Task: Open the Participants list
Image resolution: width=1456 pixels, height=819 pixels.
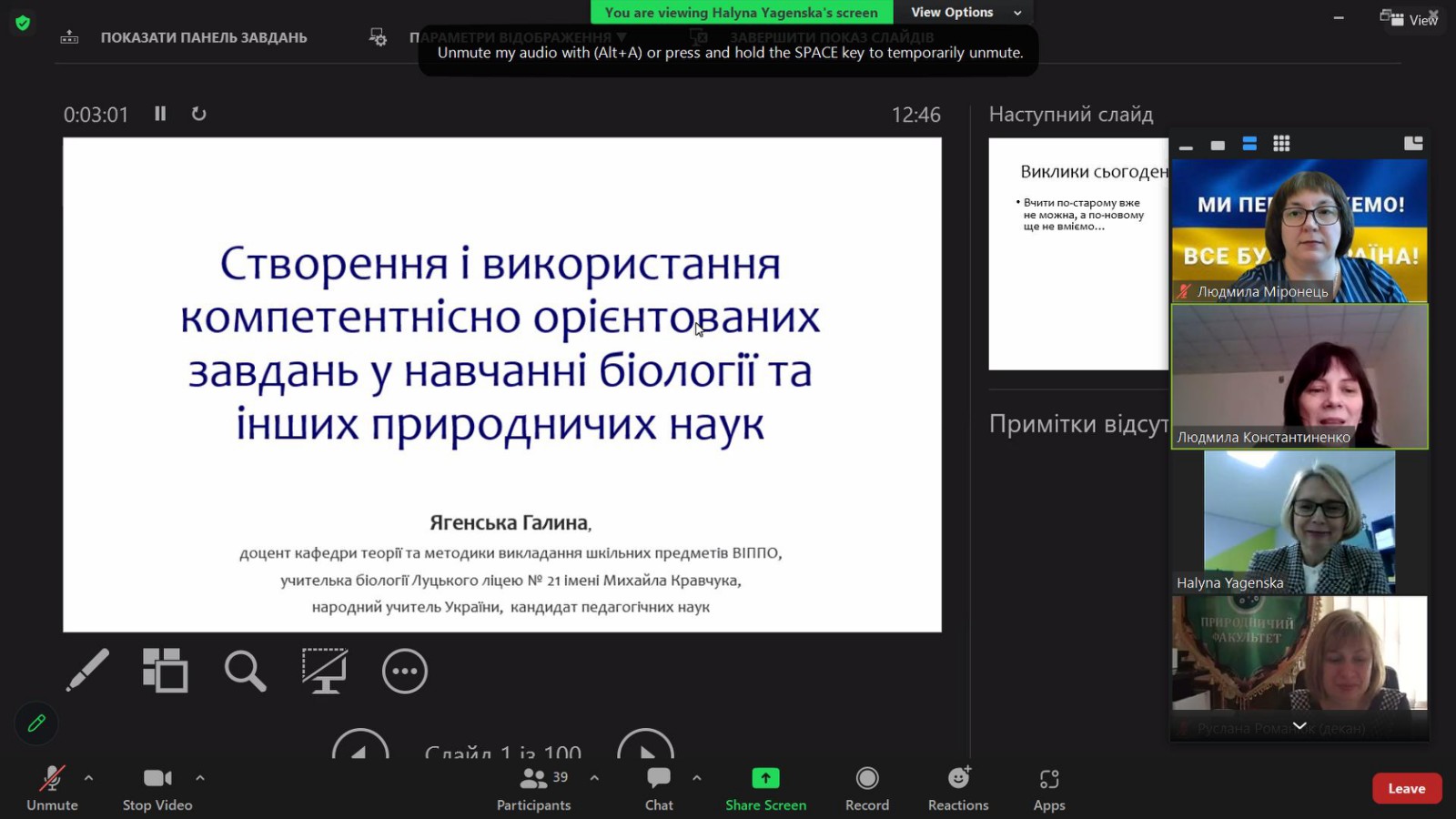Action: click(533, 788)
